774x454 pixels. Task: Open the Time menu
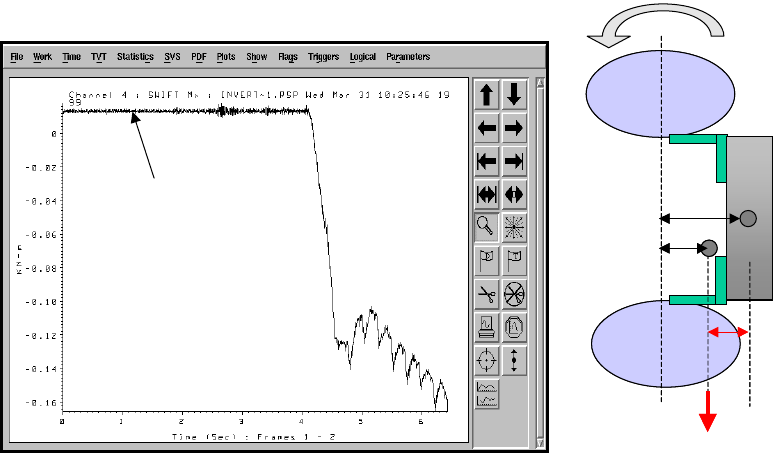pyautogui.click(x=72, y=57)
